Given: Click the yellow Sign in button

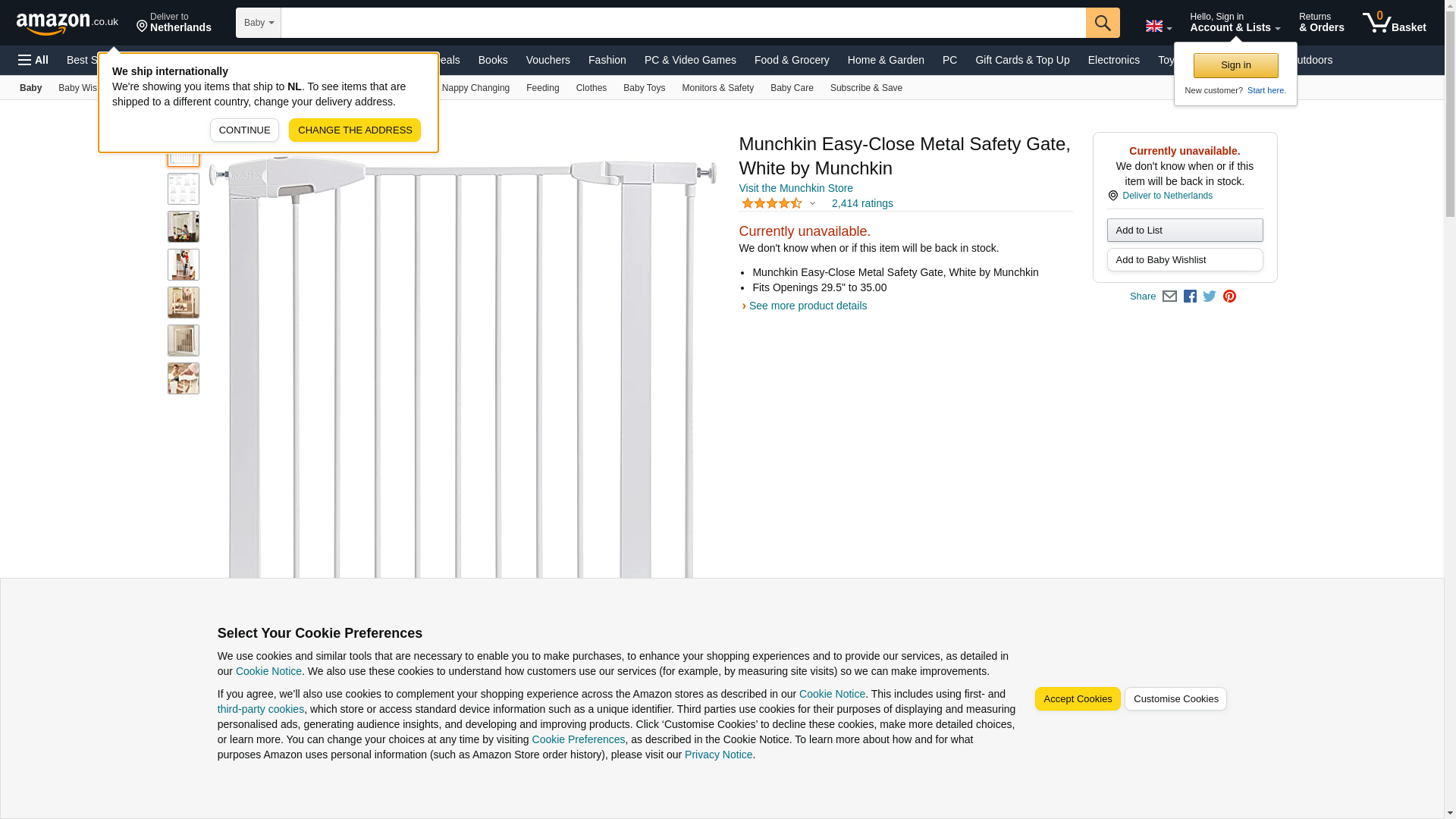Looking at the screenshot, I should pyautogui.click(x=1235, y=65).
